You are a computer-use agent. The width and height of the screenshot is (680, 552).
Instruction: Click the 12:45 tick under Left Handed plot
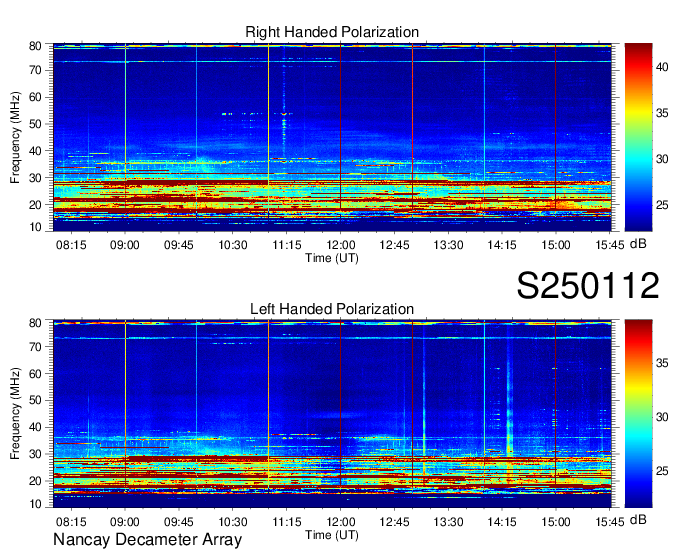pos(394,522)
